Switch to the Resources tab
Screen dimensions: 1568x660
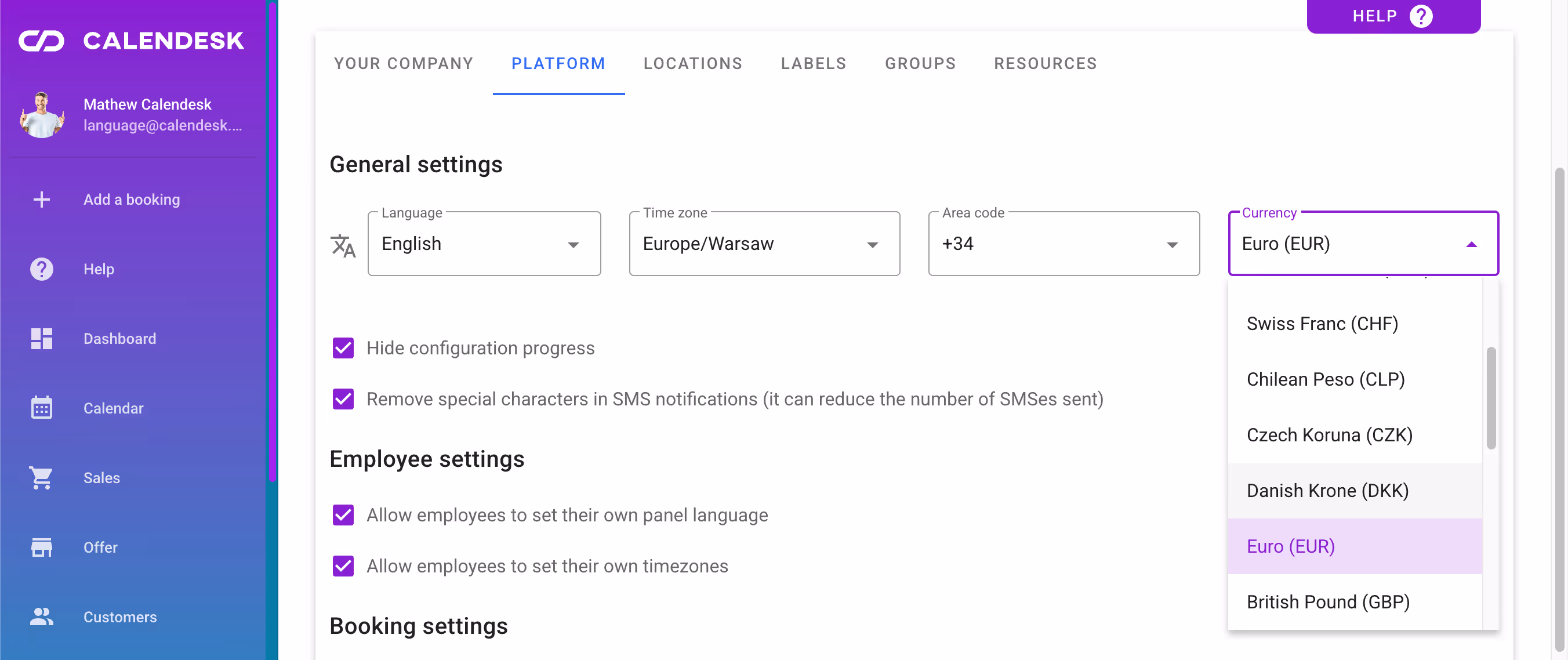(x=1045, y=63)
